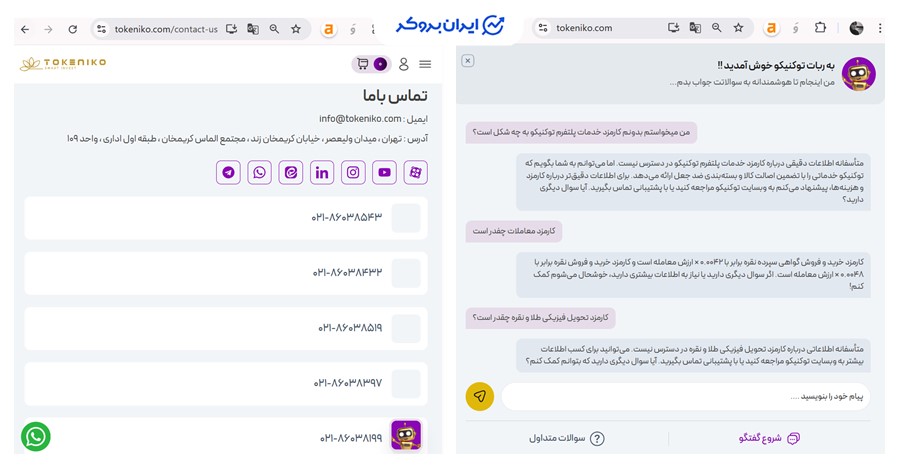Open Chrome three-dot menu in tokeniko.com window
Screen dimensions: 900x470
[x=880, y=28]
